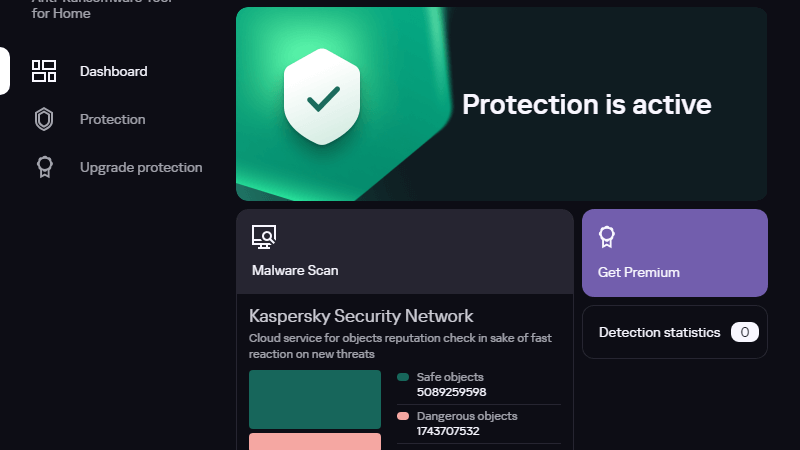Click the Get Premium ribbon icon

pyautogui.click(x=606, y=237)
